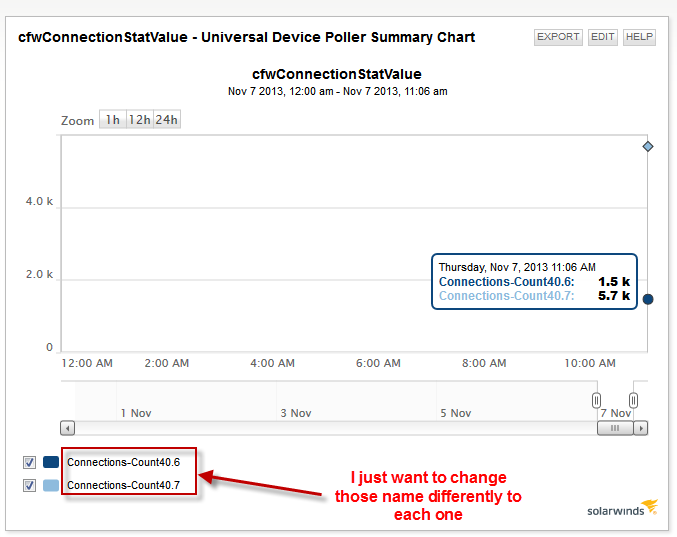Click the Universal Device Poller Summary Chart title
This screenshot has height=537, width=677.
pos(247,37)
